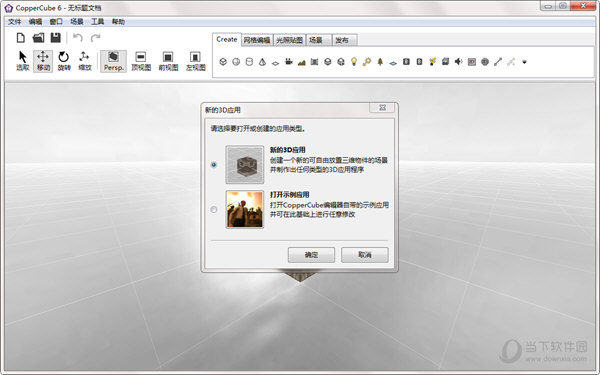
Task: Click the example application thumbnail image
Action: click(245, 209)
